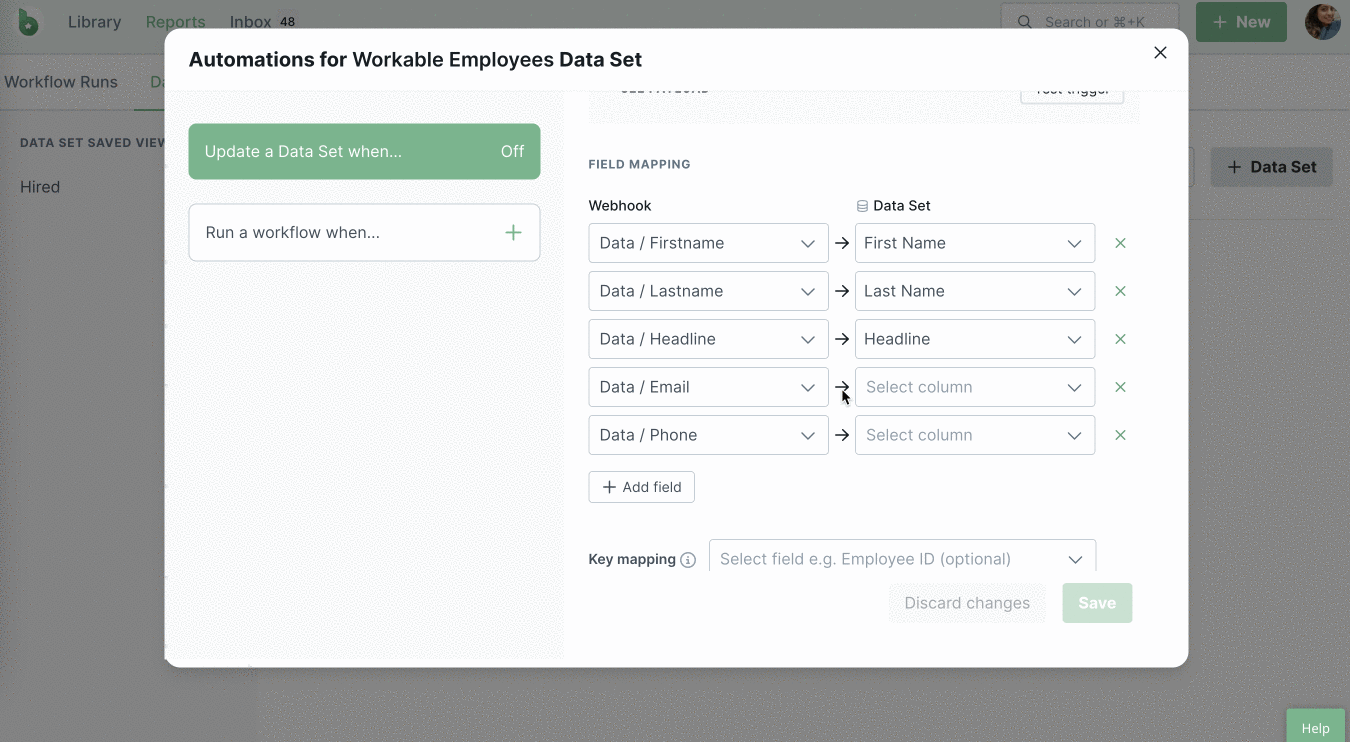Switch to the Workflow Runs tab
Image resolution: width=1350 pixels, height=742 pixels.
(x=61, y=82)
